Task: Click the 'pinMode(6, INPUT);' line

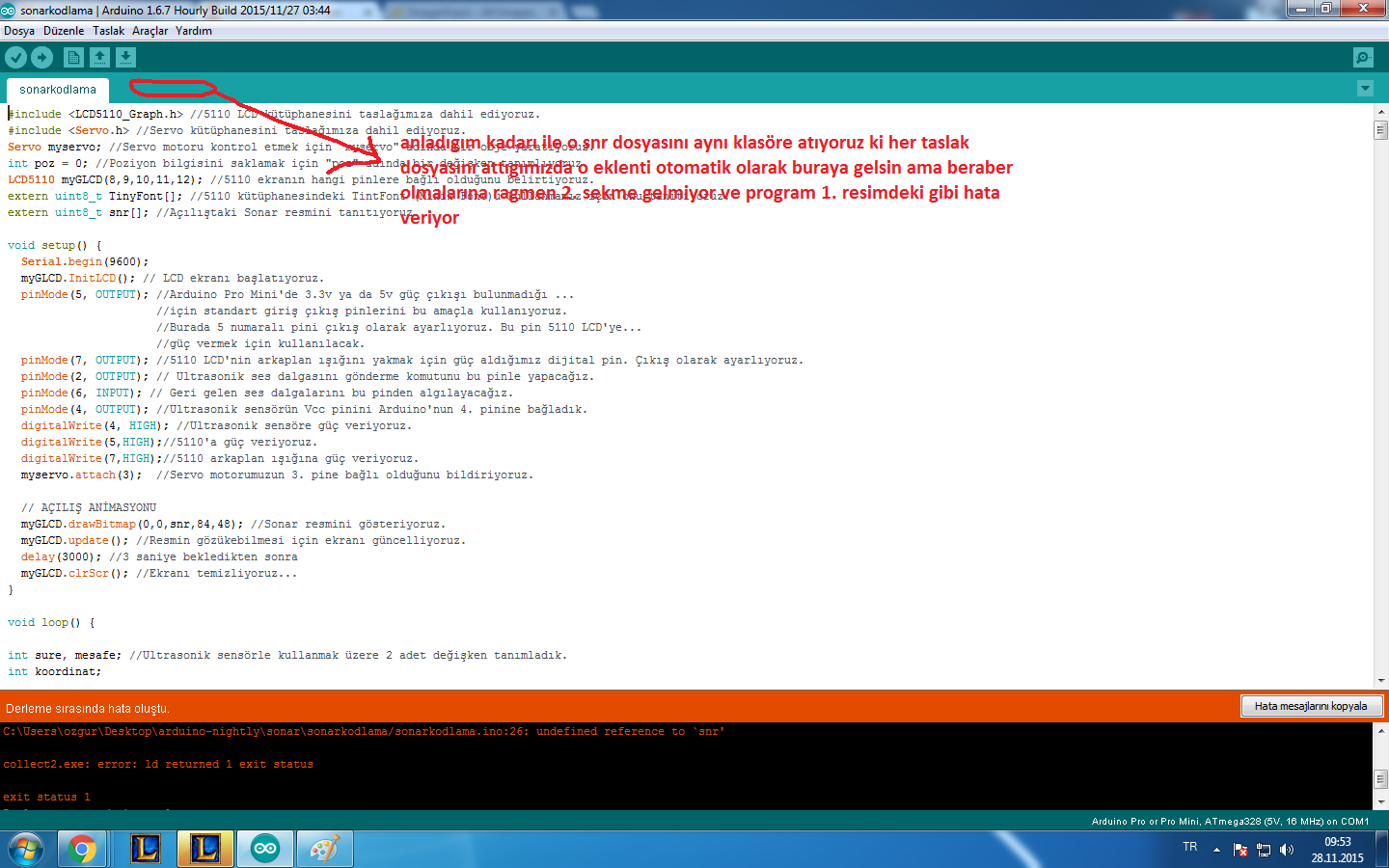Action: (x=267, y=393)
